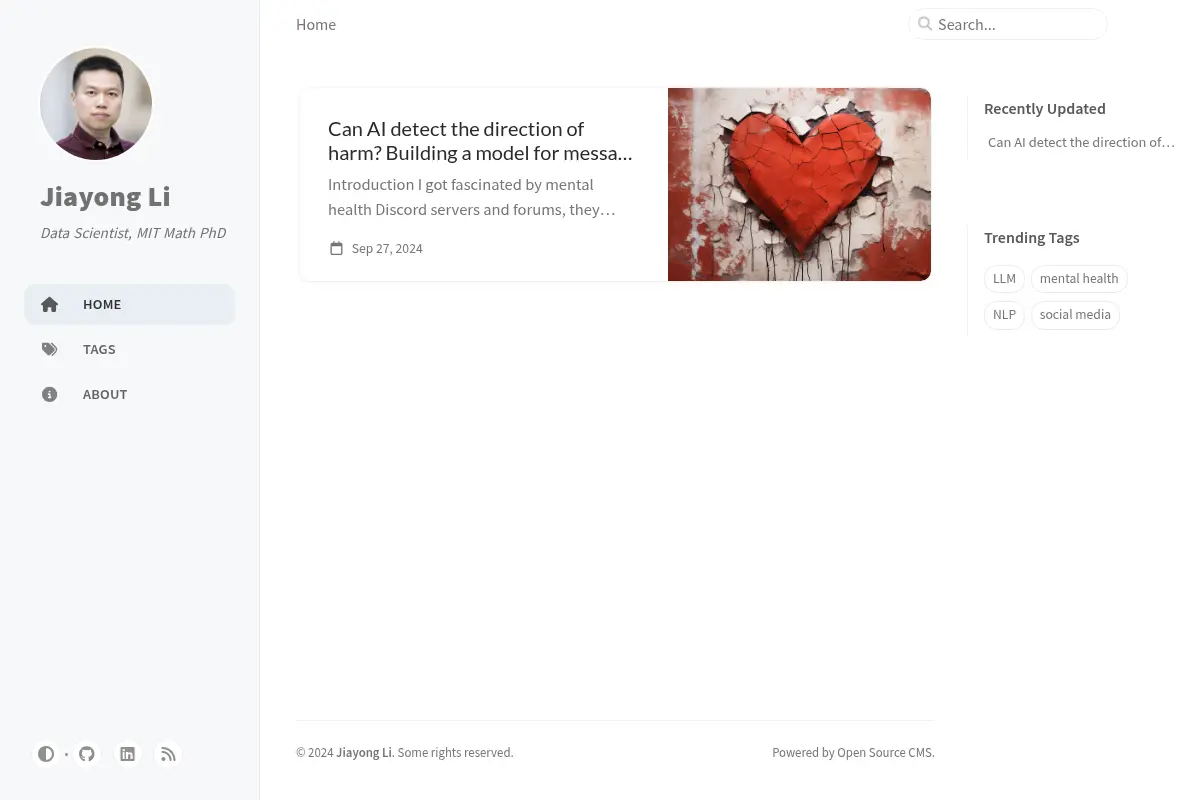Click the info icon beside ABOUT
Image resolution: width=1200 pixels, height=800 pixels.
coord(49,394)
